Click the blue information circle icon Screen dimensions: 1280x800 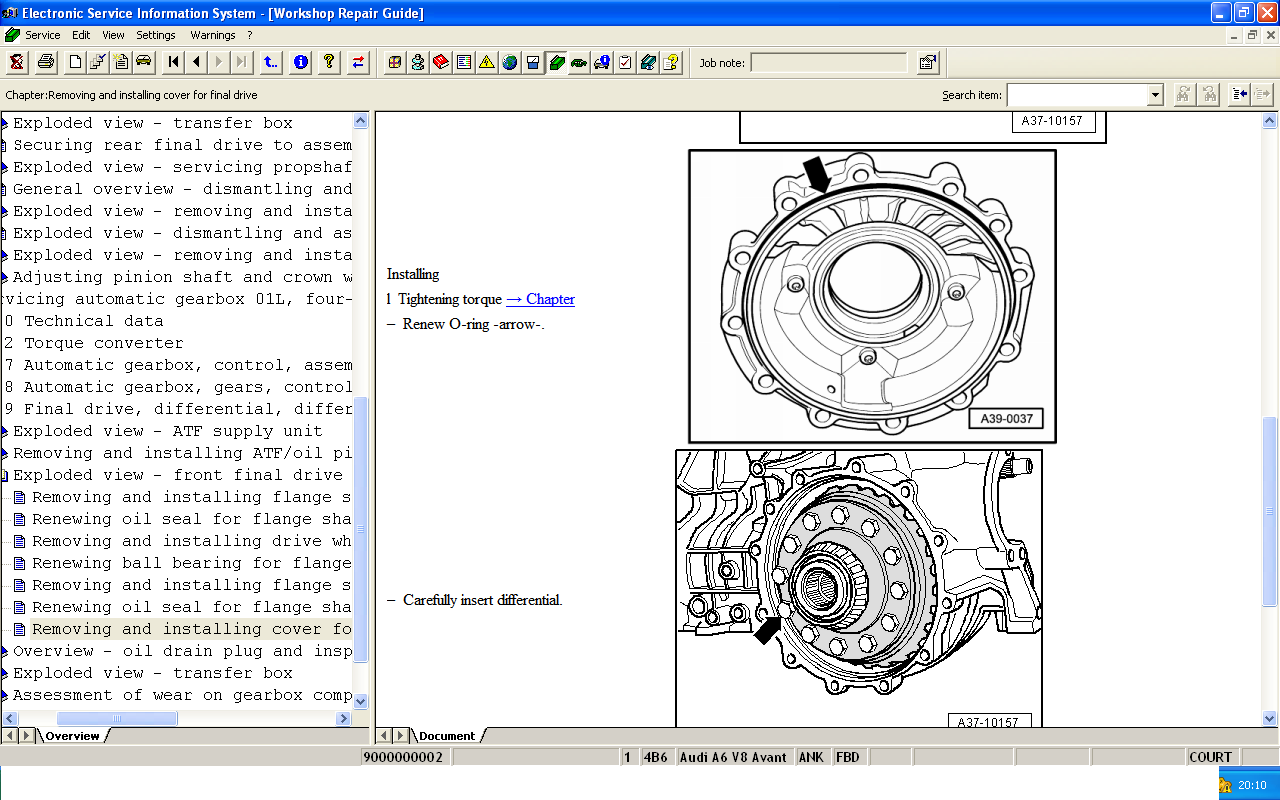tap(300, 63)
